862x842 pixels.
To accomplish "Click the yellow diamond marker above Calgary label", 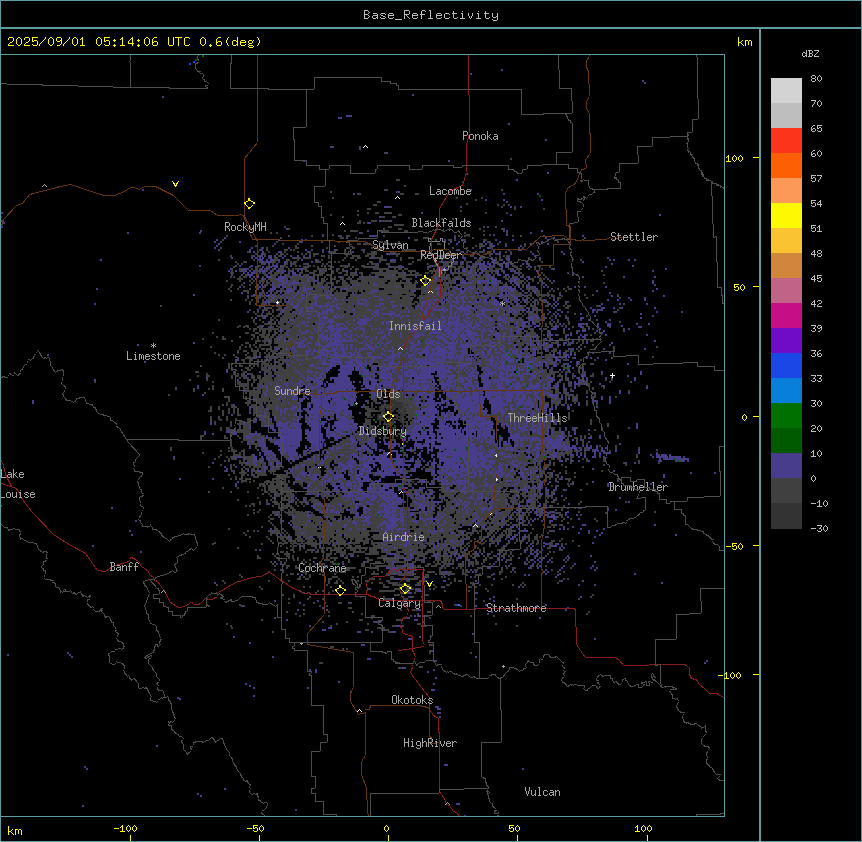I will pyautogui.click(x=405, y=589).
